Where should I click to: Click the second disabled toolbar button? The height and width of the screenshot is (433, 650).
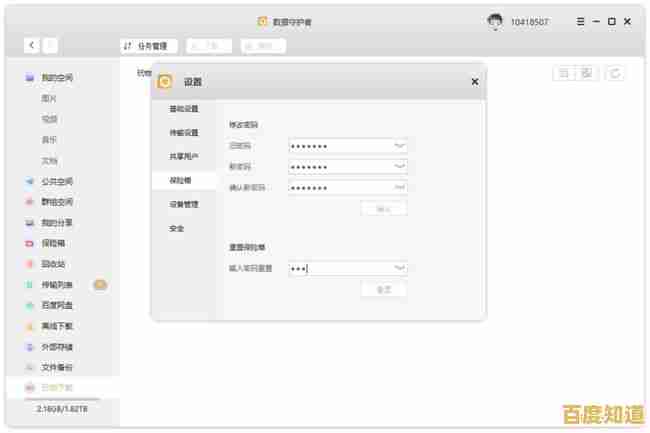pyautogui.click(x=209, y=46)
